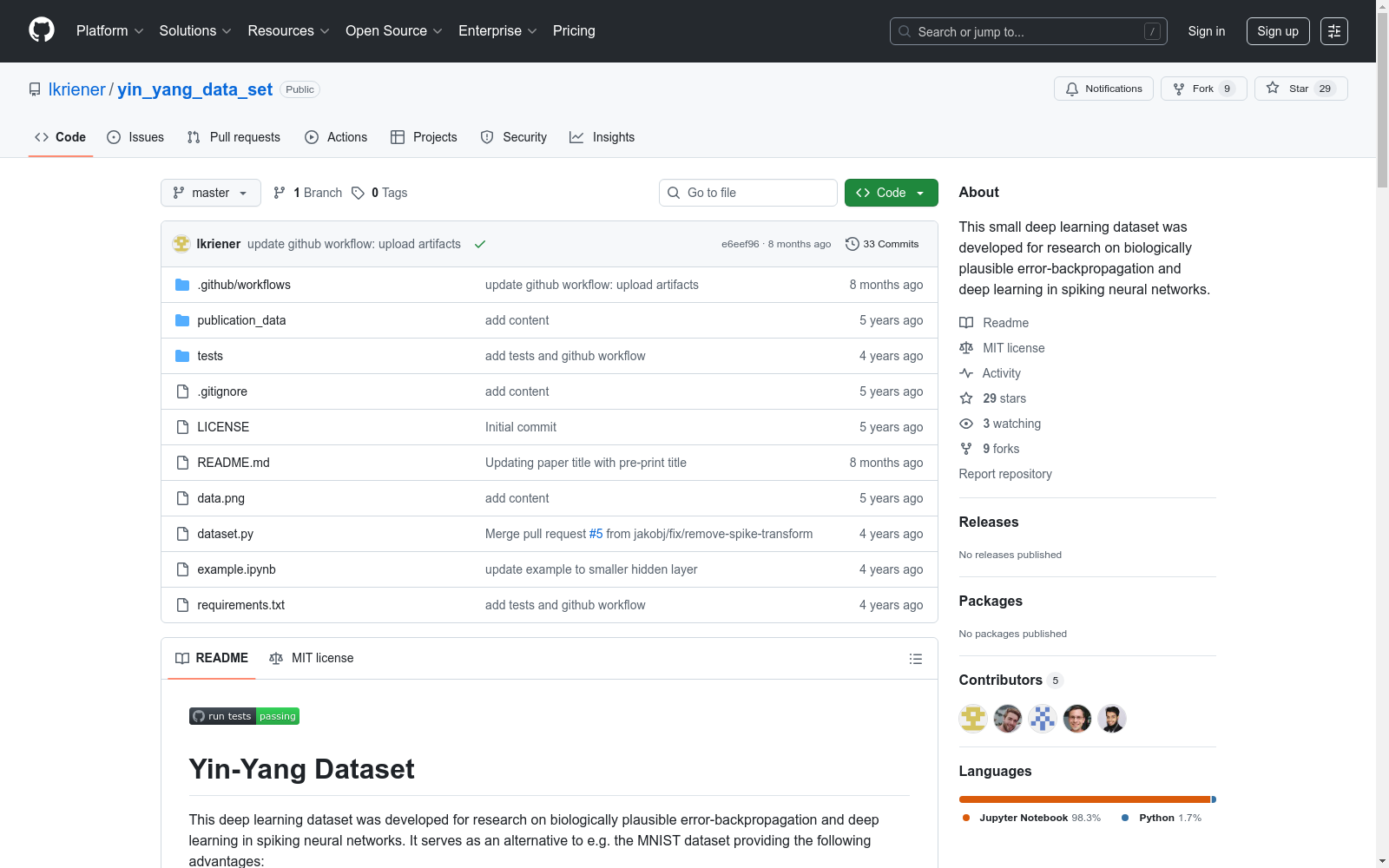The width and height of the screenshot is (1389, 868).
Task: Open README.md file
Action: pyautogui.click(x=234, y=463)
